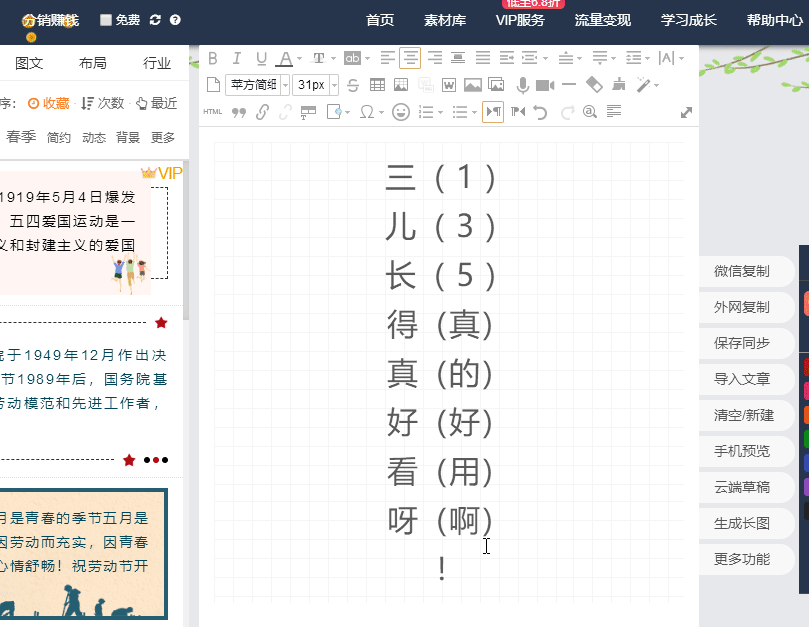The width and height of the screenshot is (809, 627).
Task: Insert an emoji
Action: [x=401, y=111]
